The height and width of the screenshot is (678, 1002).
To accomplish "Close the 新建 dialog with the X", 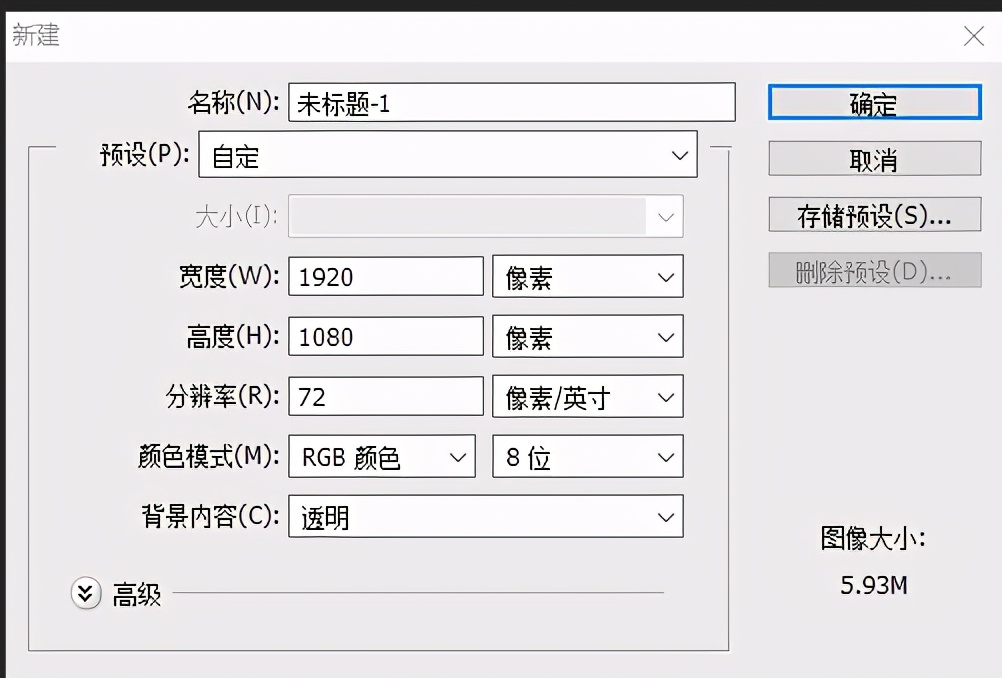I will pyautogui.click(x=973, y=36).
